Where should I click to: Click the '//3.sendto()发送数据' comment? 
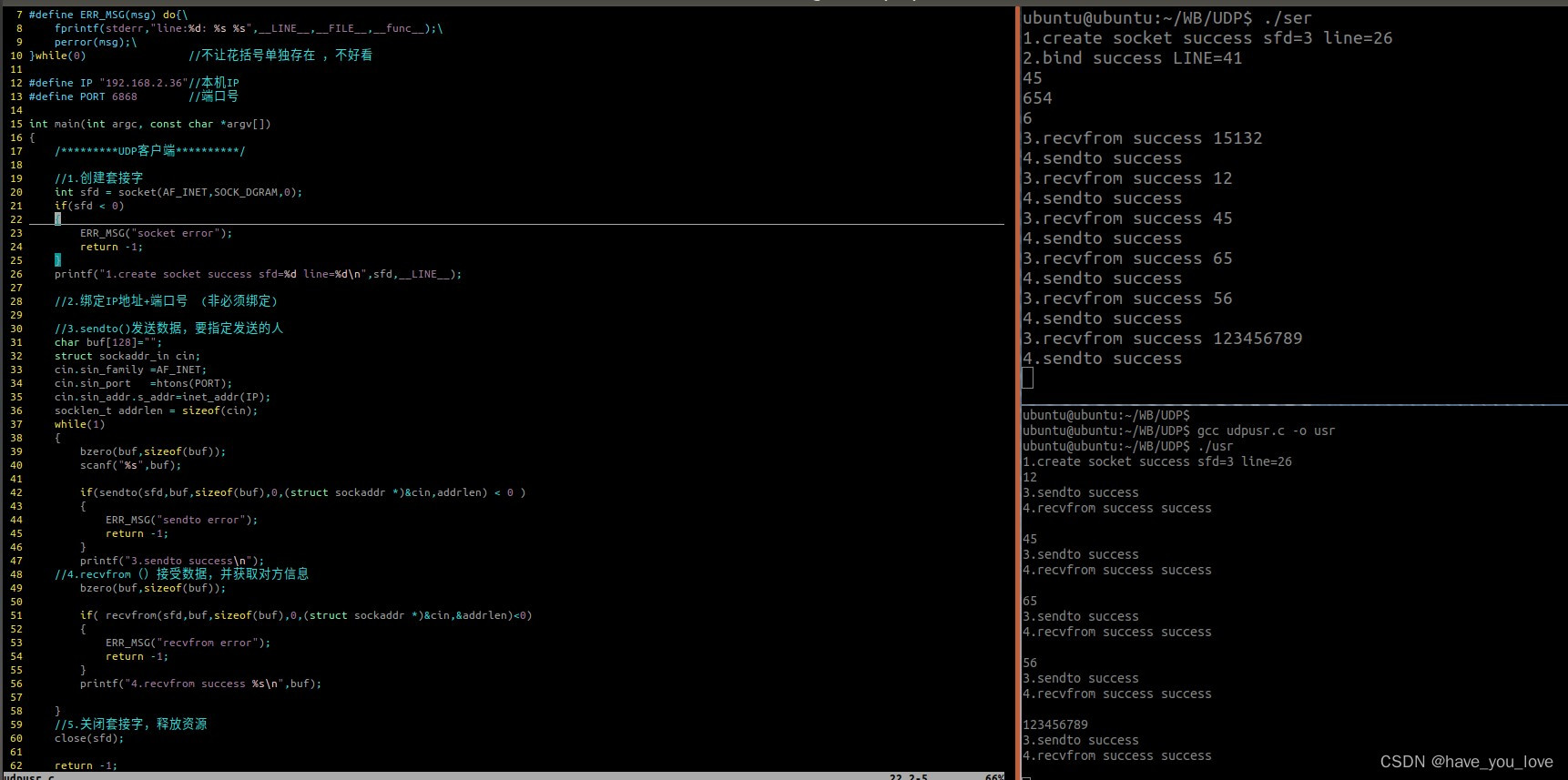point(168,329)
